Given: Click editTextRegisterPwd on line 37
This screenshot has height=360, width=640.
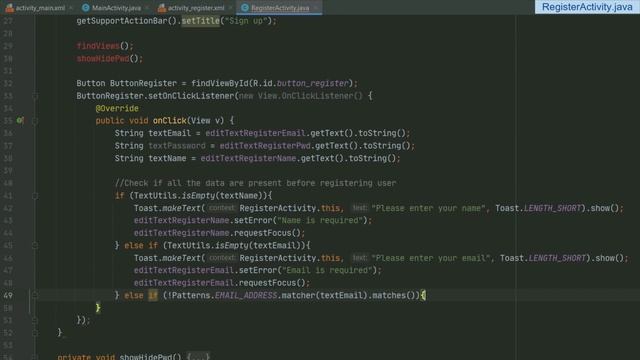Looking at the screenshot, I should [x=265, y=146].
